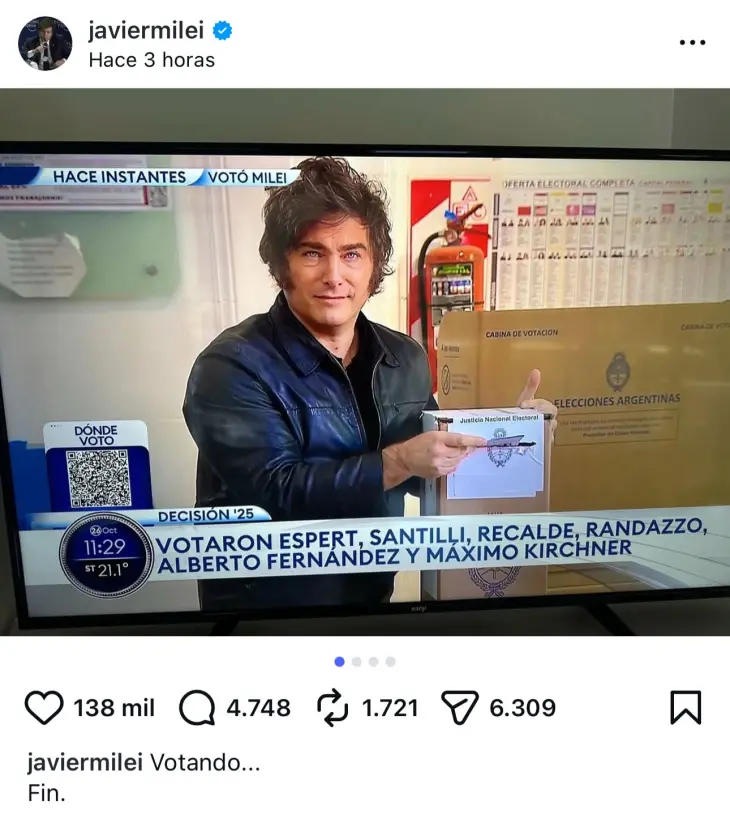Open javiermilei username in header

pos(146,31)
